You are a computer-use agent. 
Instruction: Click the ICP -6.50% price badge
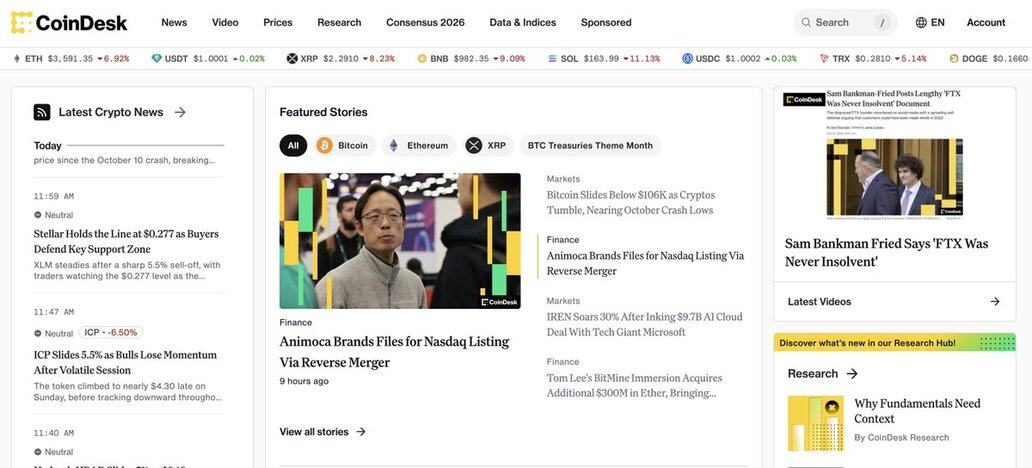(111, 333)
